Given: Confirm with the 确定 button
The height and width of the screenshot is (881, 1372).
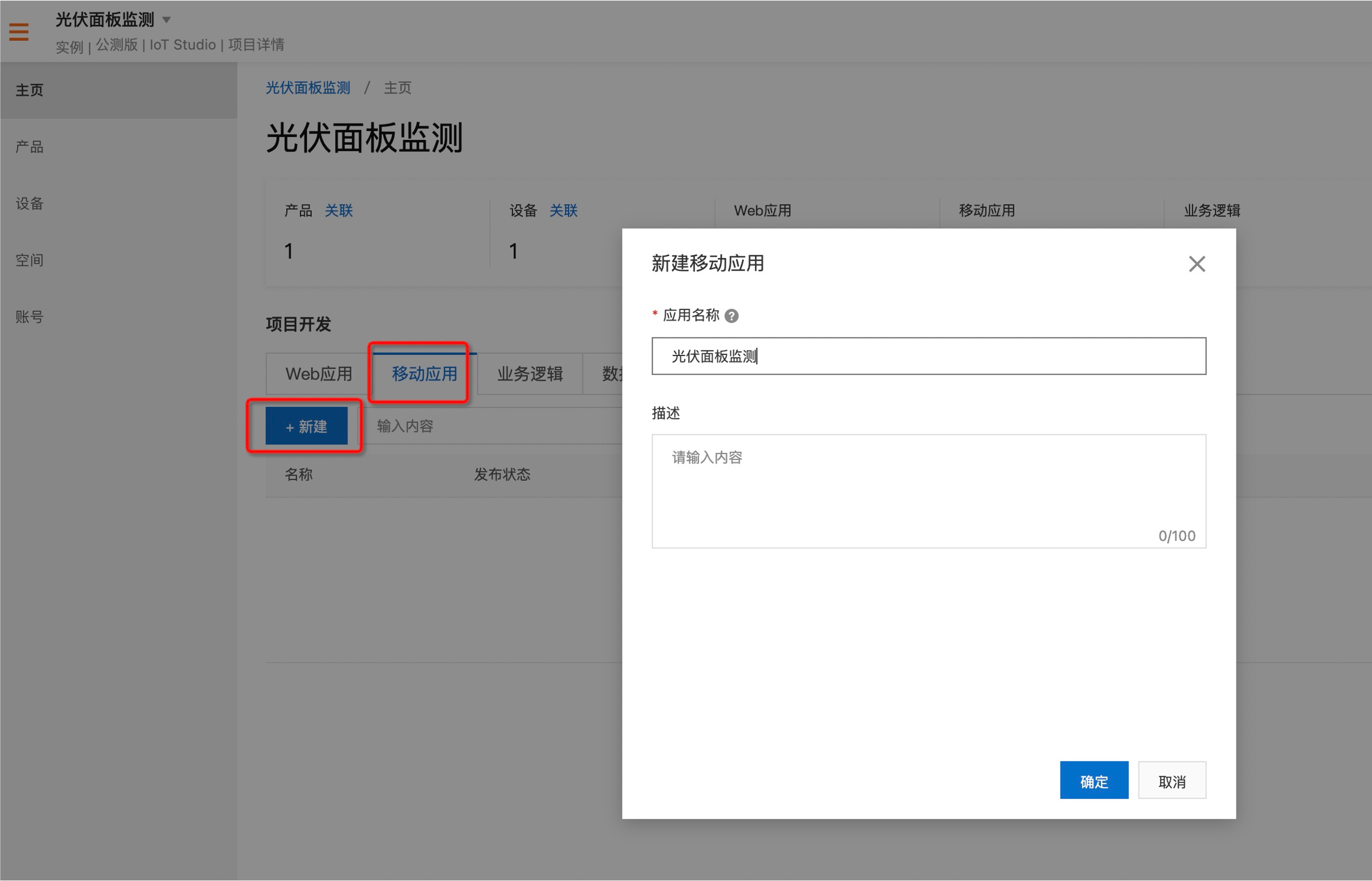Looking at the screenshot, I should (x=1094, y=781).
